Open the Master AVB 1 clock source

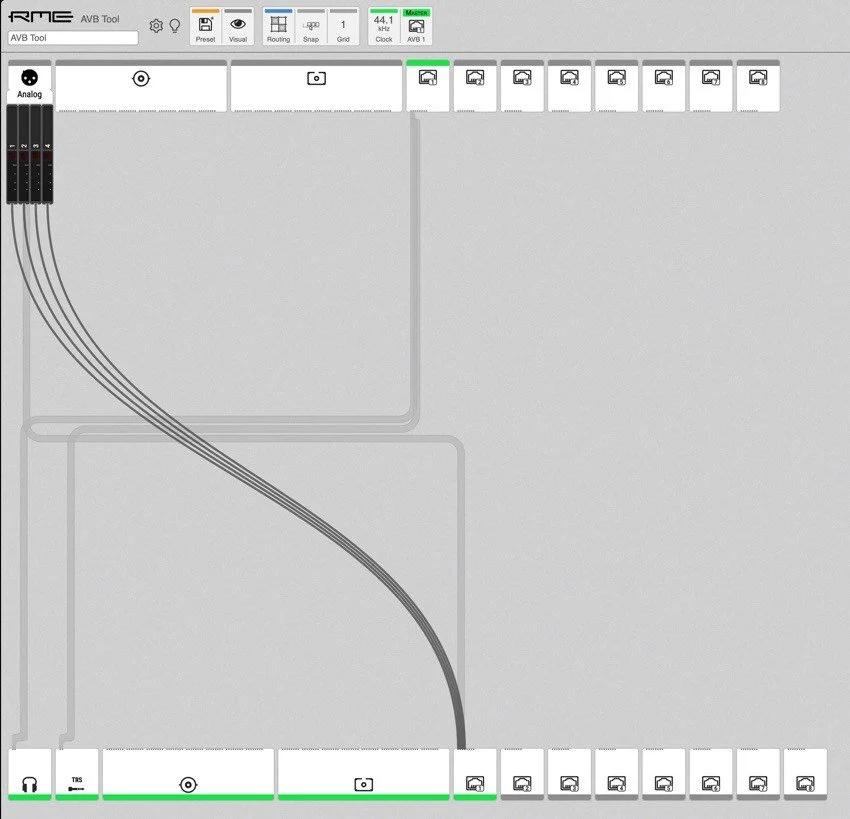(416, 27)
